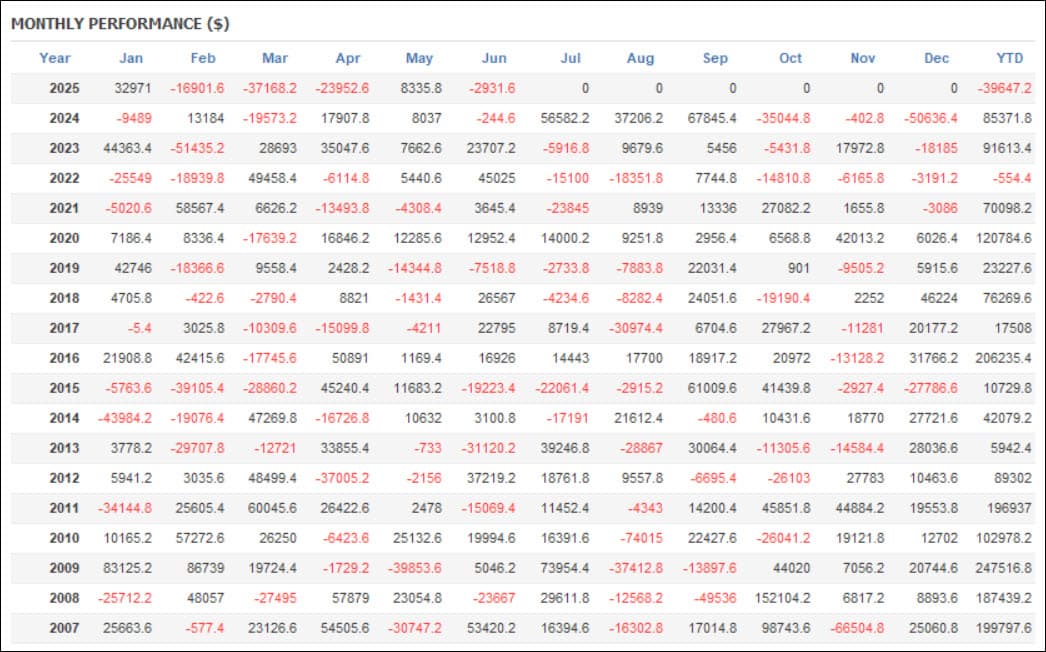Image resolution: width=1046 pixels, height=652 pixels.
Task: Click 2015 September value 61009.6
Action: (712, 388)
